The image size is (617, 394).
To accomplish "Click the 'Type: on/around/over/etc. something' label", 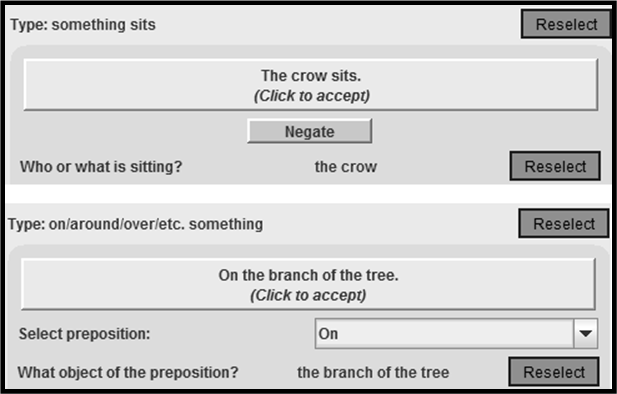I will 136,224.
